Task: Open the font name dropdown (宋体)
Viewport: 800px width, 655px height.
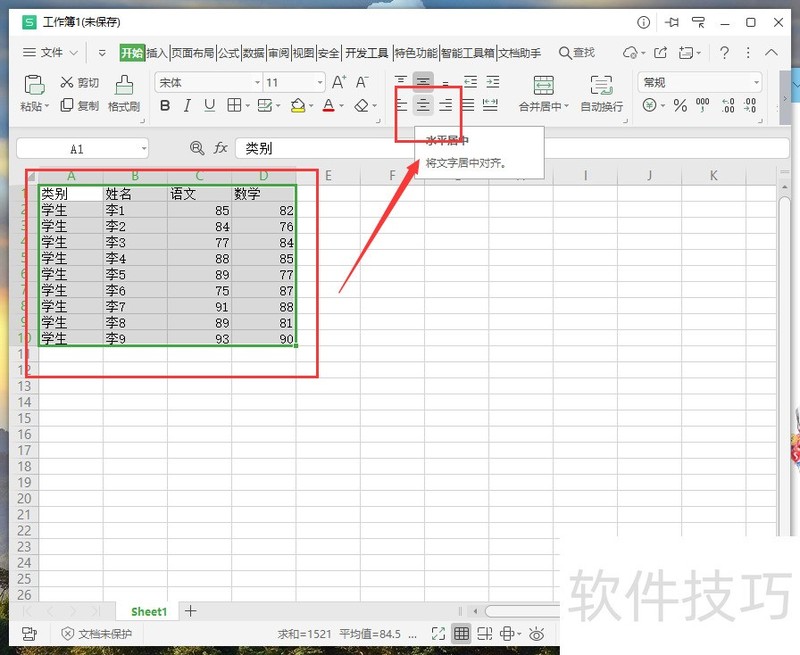Action: coord(257,82)
